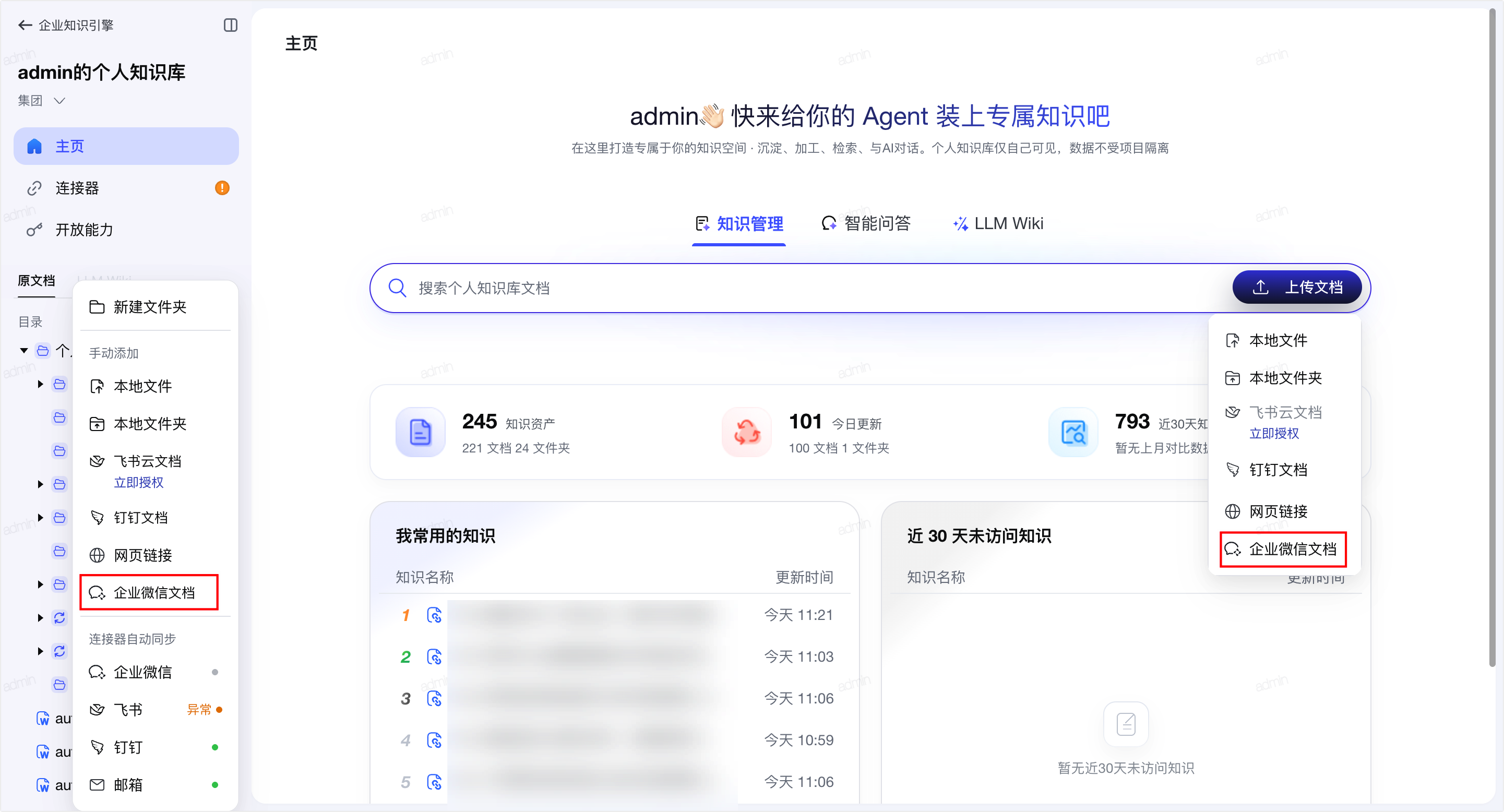The width and height of the screenshot is (1504, 812).
Task: Open the connector warning badge
Action: coord(222,188)
